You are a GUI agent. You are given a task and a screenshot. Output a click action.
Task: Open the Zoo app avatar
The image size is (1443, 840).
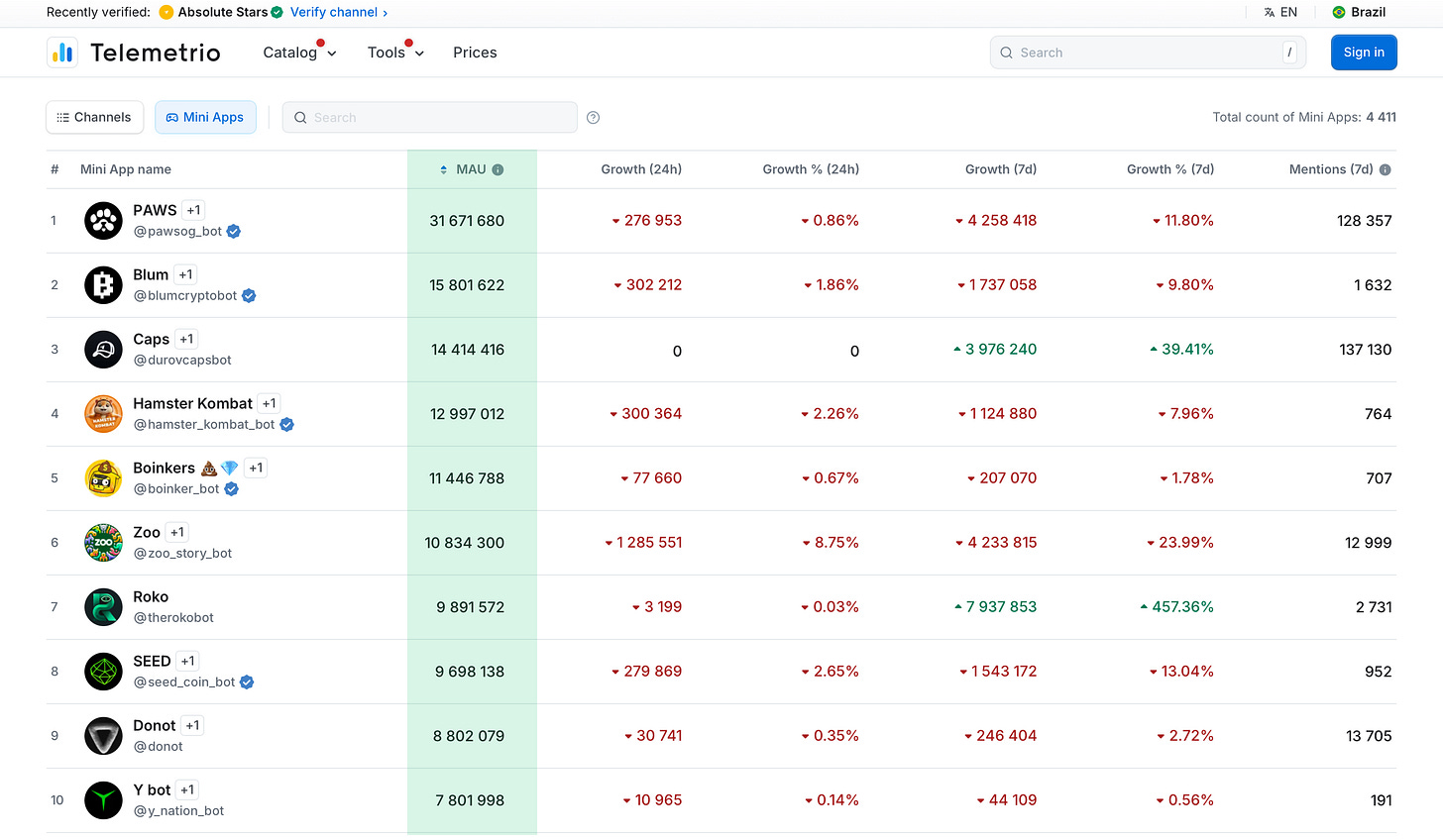point(103,543)
